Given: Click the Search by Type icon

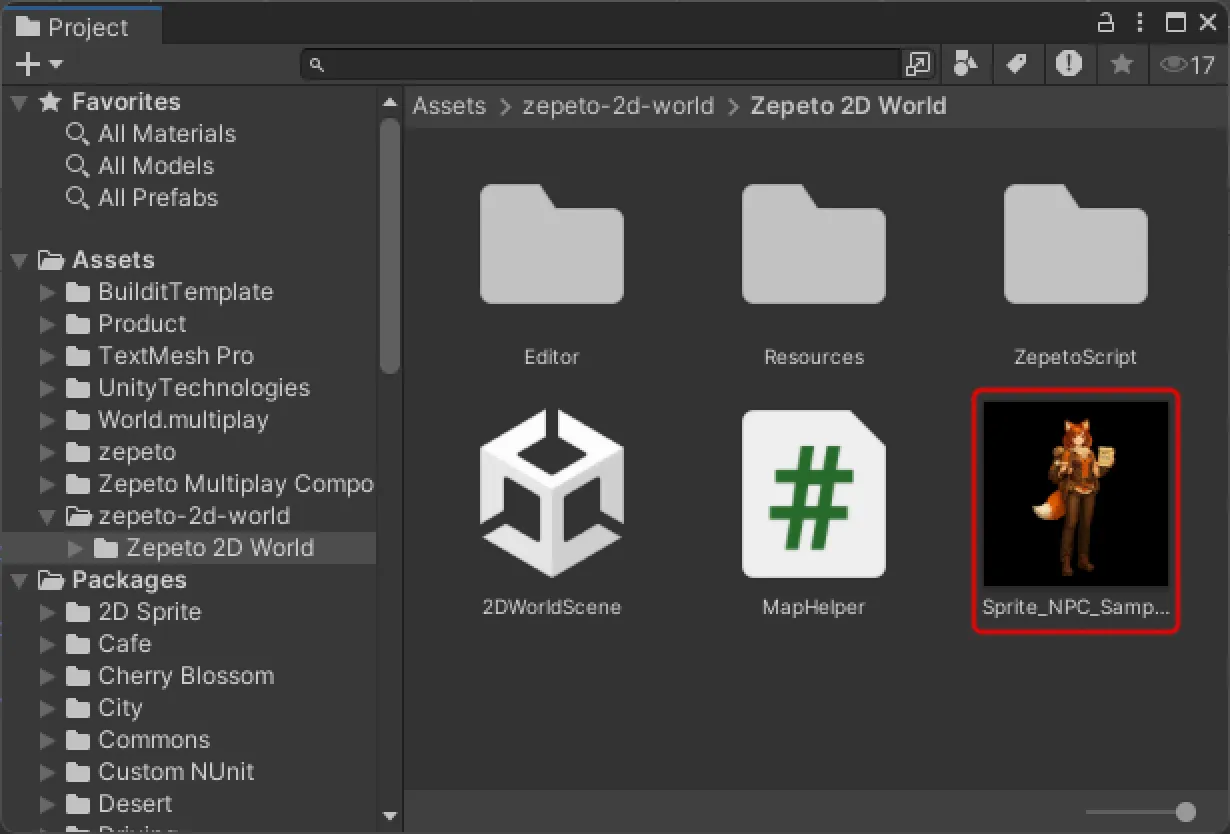Looking at the screenshot, I should point(965,65).
